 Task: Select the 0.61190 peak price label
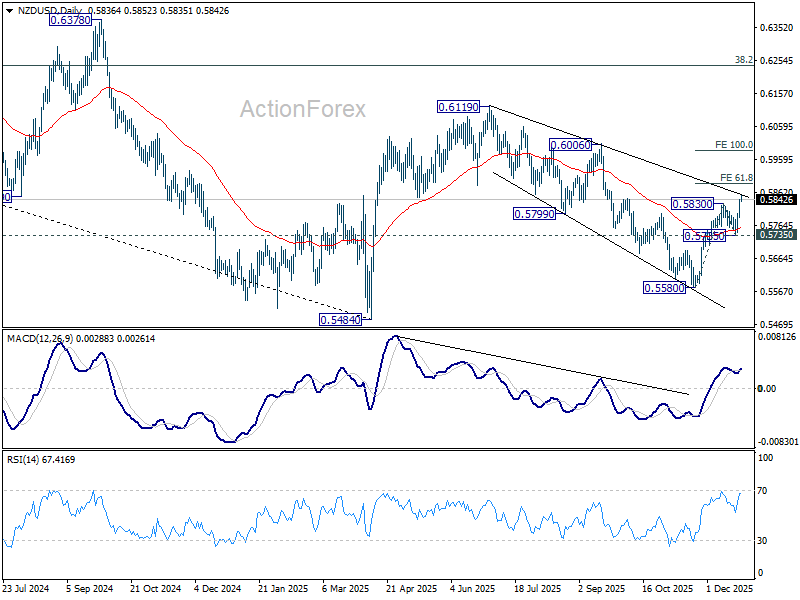(x=459, y=107)
